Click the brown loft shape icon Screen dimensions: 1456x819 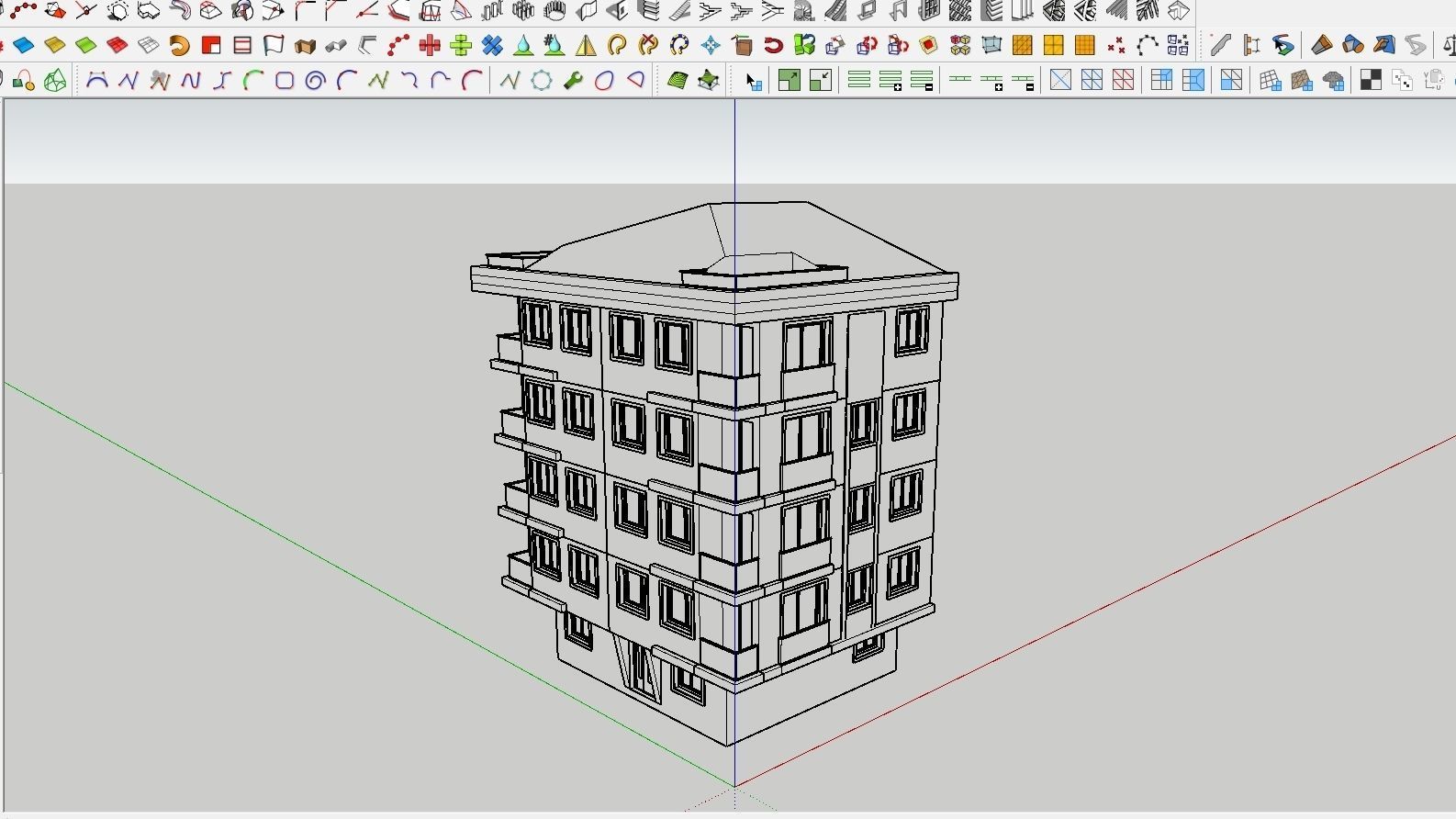pos(1321,44)
